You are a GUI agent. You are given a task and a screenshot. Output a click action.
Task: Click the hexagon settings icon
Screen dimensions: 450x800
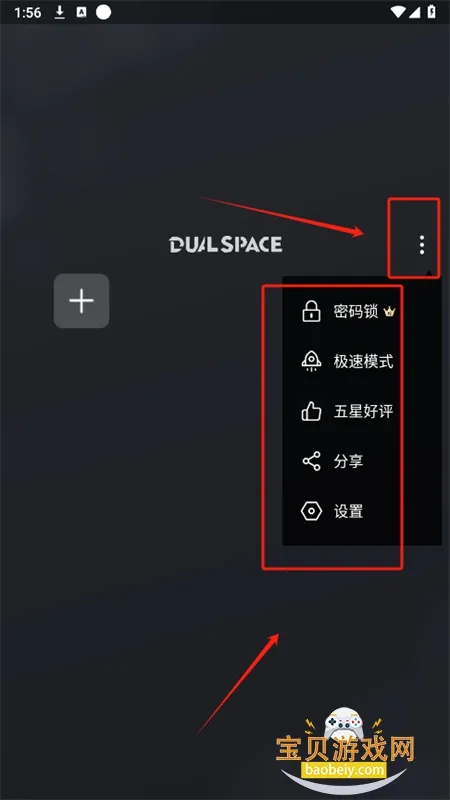[311, 511]
